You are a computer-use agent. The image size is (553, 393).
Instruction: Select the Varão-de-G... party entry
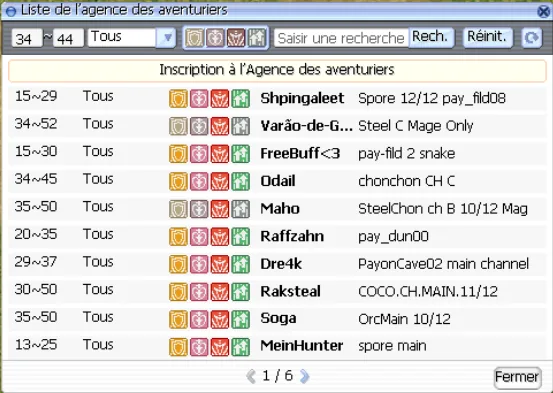(277, 126)
